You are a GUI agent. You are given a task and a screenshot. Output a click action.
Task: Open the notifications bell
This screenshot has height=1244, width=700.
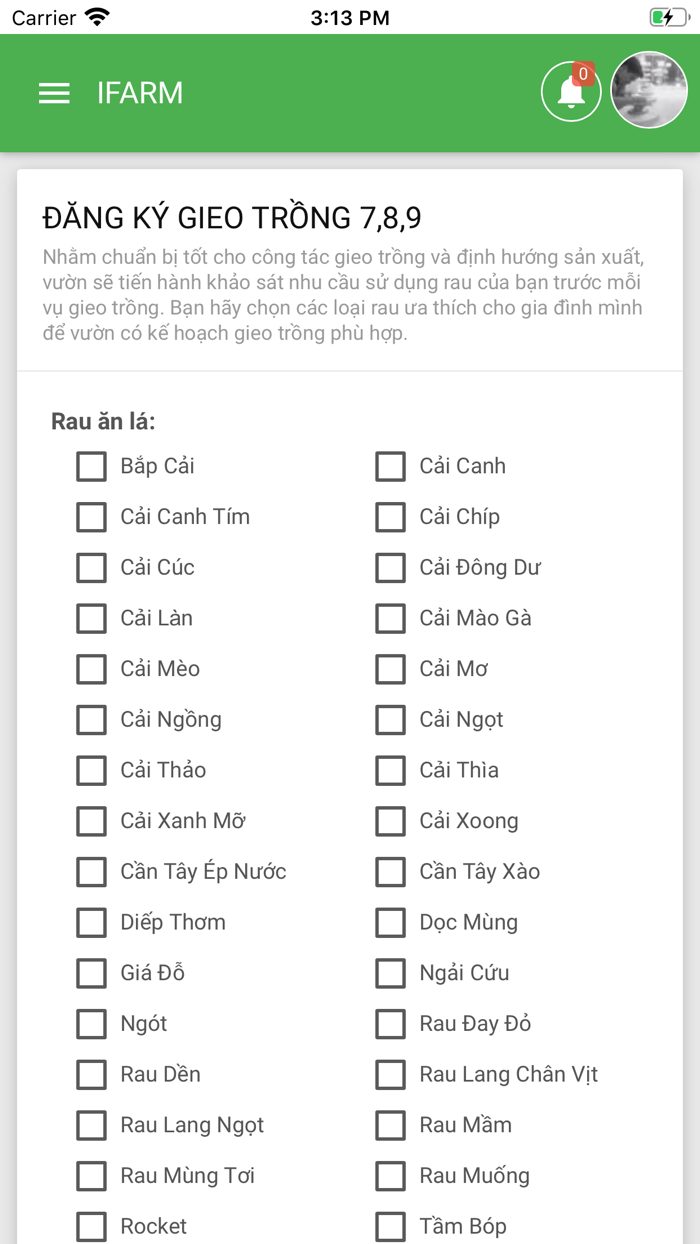tap(571, 92)
